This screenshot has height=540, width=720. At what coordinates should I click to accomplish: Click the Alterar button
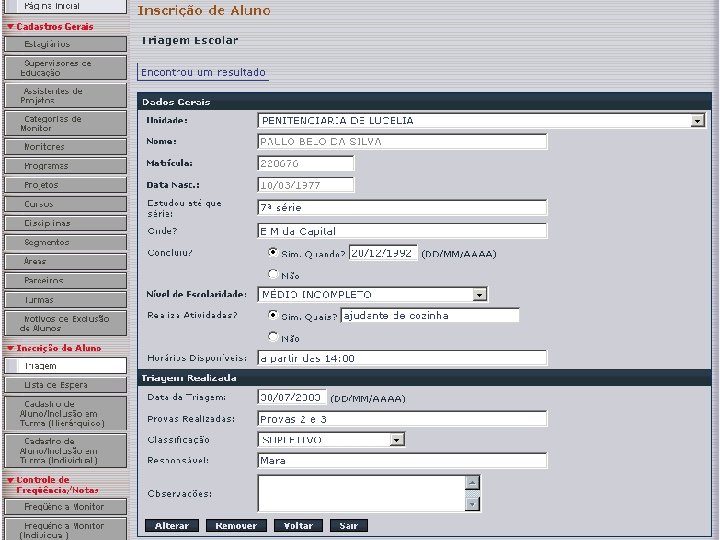pos(172,526)
